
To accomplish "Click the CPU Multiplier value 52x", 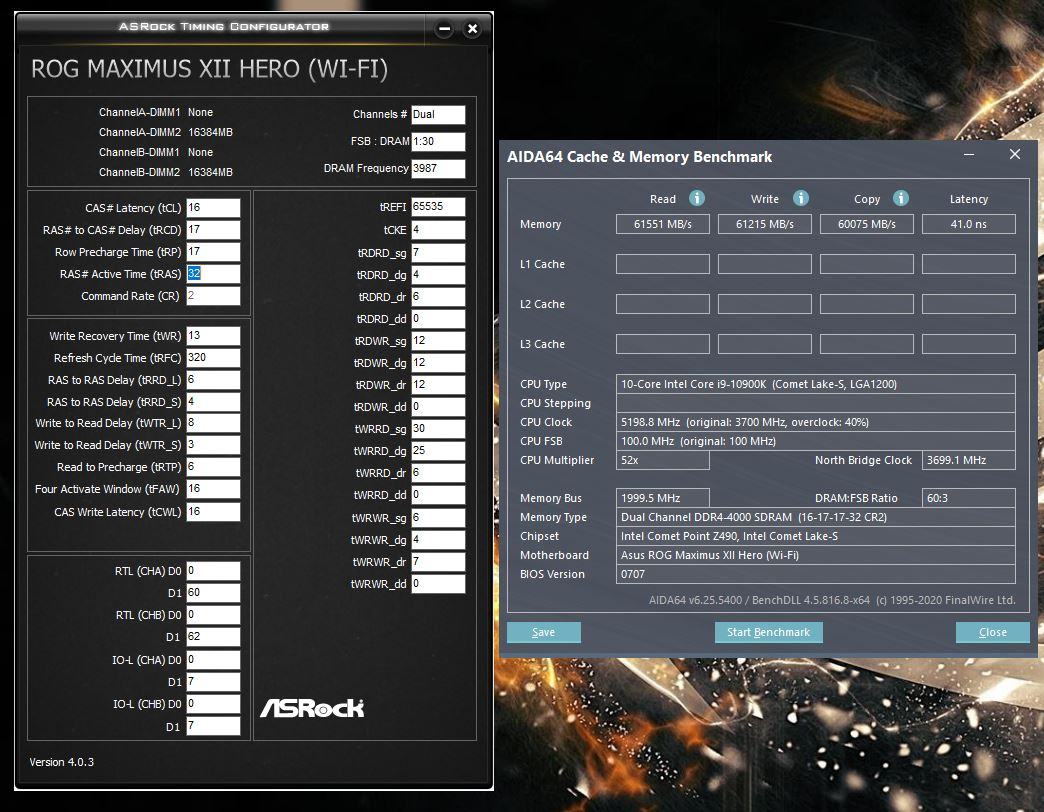I will pyautogui.click(x=662, y=460).
